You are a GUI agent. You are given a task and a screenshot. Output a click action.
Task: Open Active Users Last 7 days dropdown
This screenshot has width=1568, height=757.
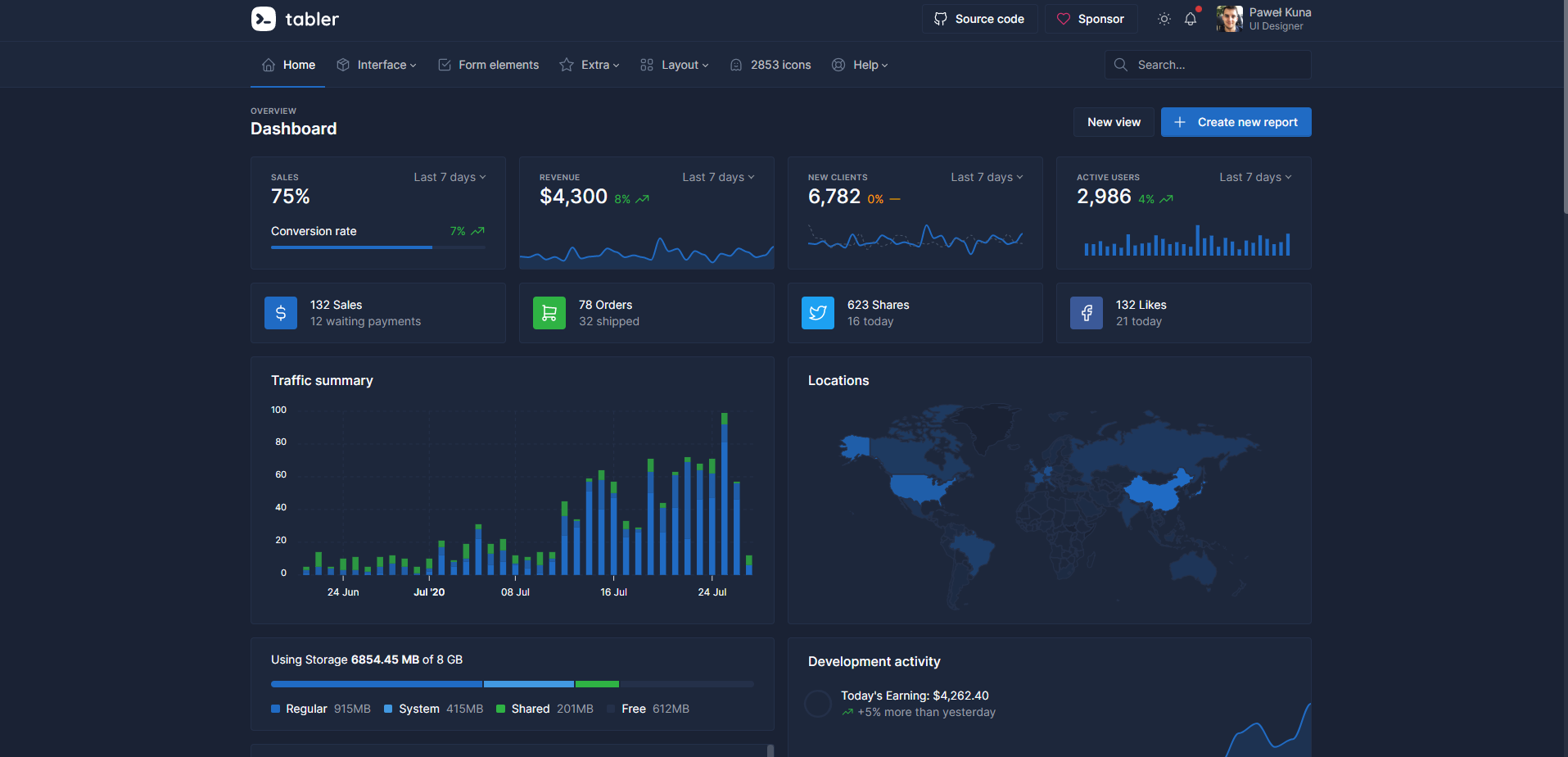point(1255,177)
